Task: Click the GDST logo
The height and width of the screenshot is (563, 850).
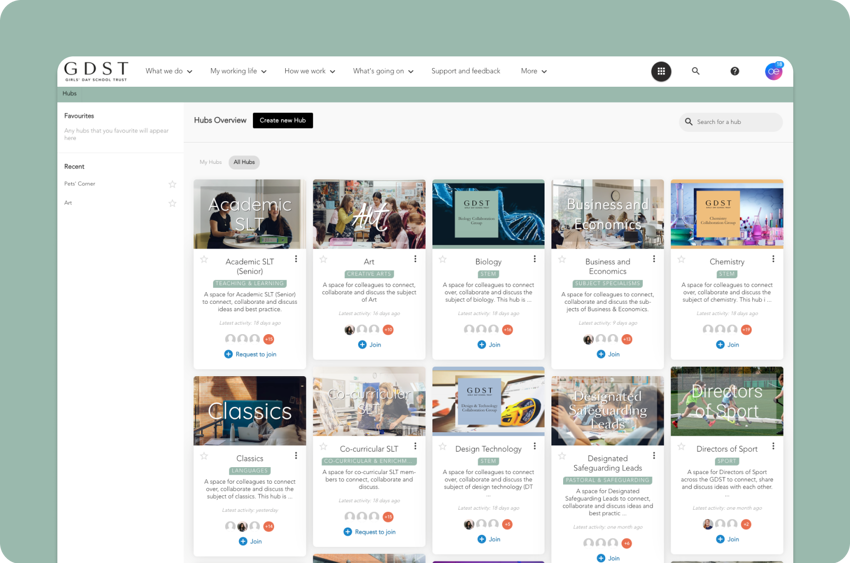Action: [x=96, y=71]
